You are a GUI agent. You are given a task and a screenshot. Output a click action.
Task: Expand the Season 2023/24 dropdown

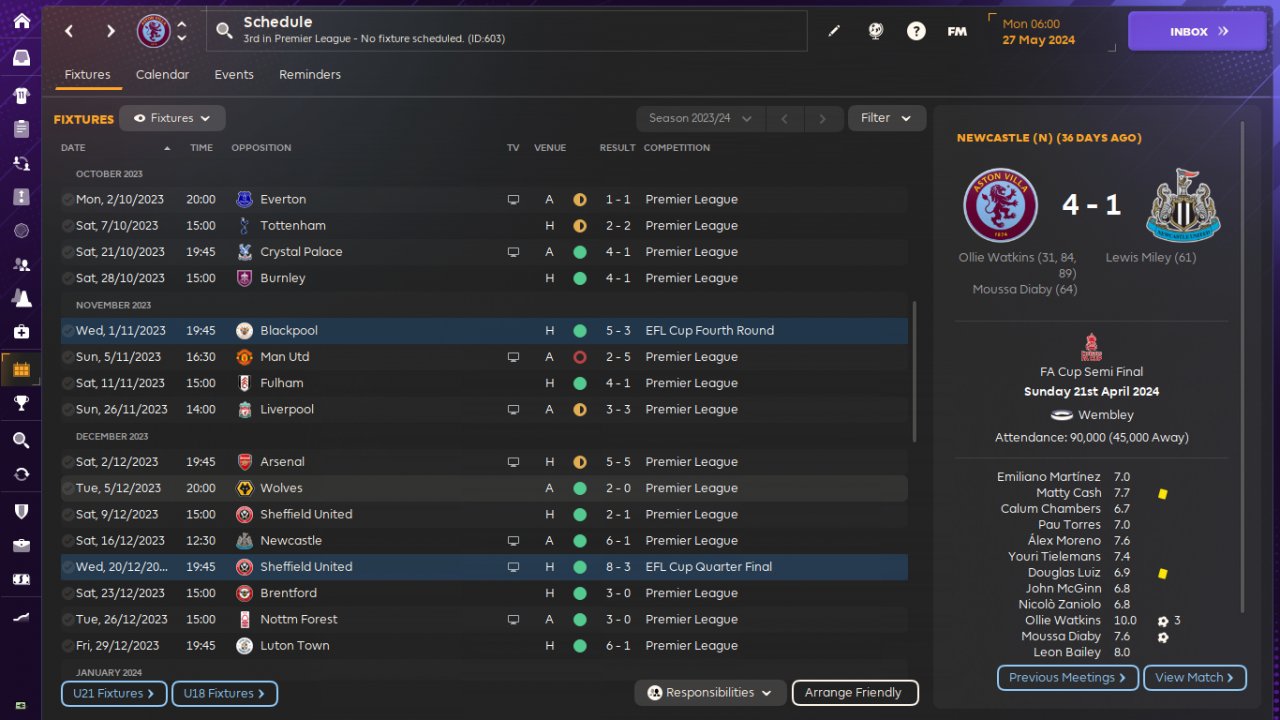coord(700,118)
